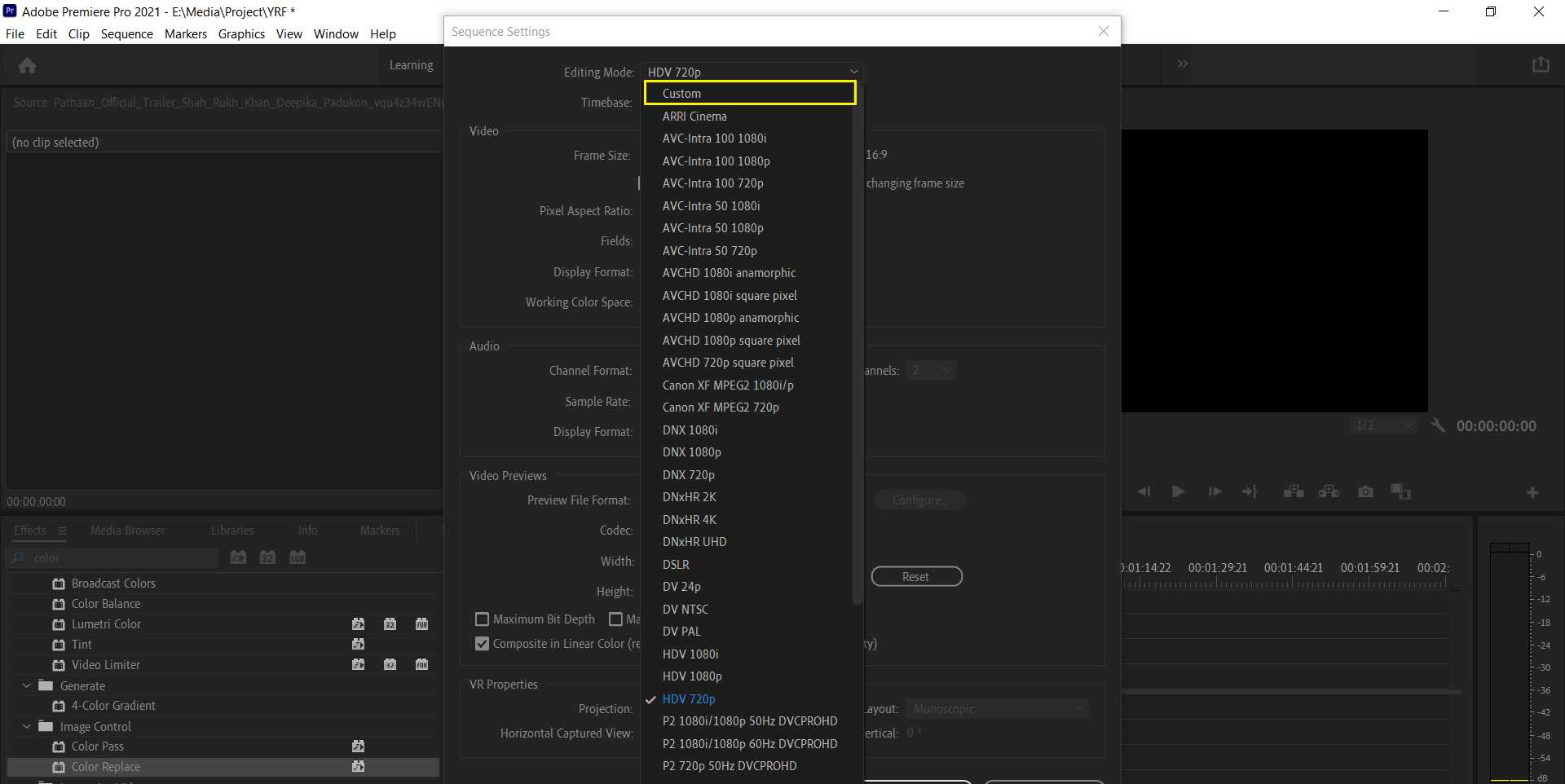Image resolution: width=1565 pixels, height=784 pixels.
Task: Click Video Limiter YUV badge icon
Action: point(421,664)
